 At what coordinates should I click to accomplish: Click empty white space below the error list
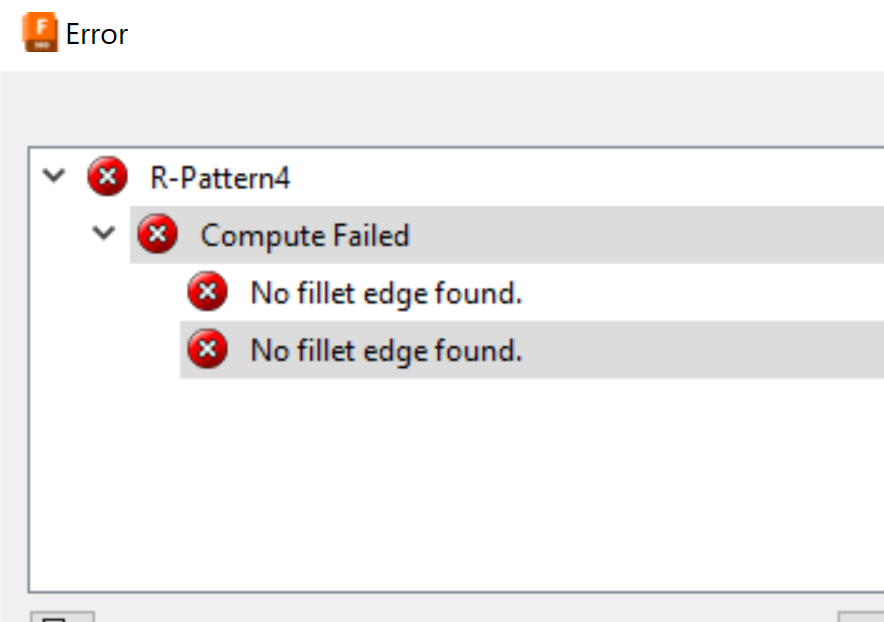pos(450,480)
